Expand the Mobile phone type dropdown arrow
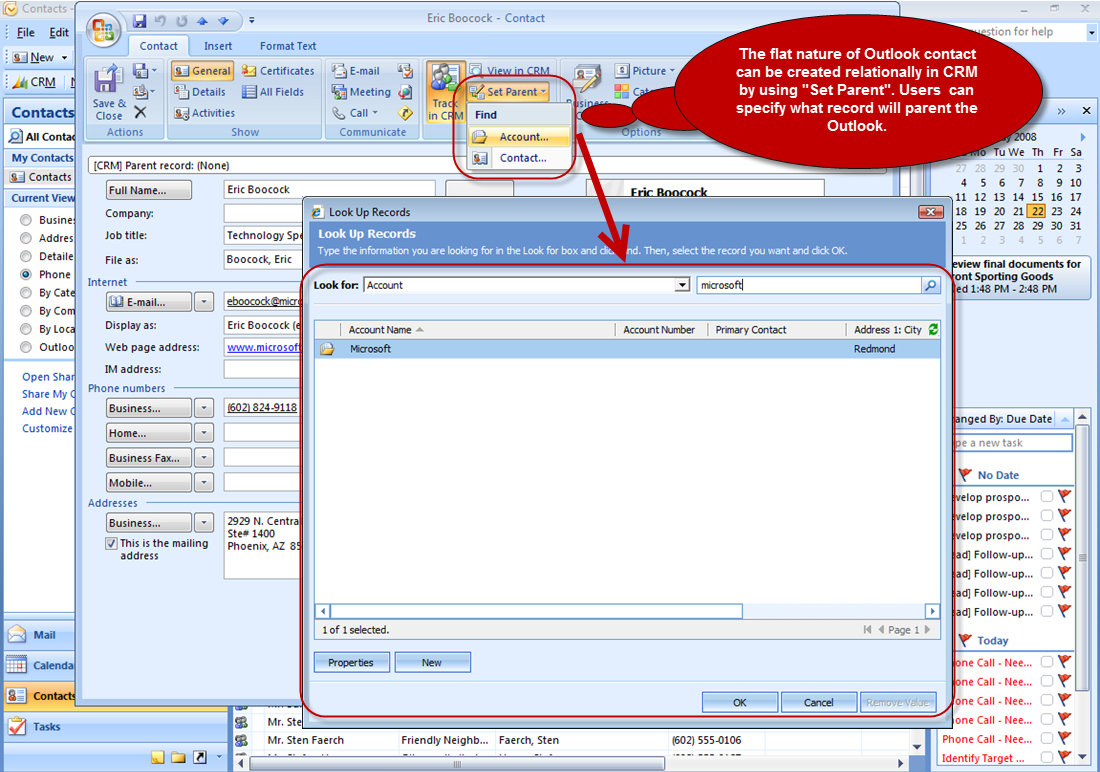This screenshot has width=1100, height=772. tap(203, 483)
